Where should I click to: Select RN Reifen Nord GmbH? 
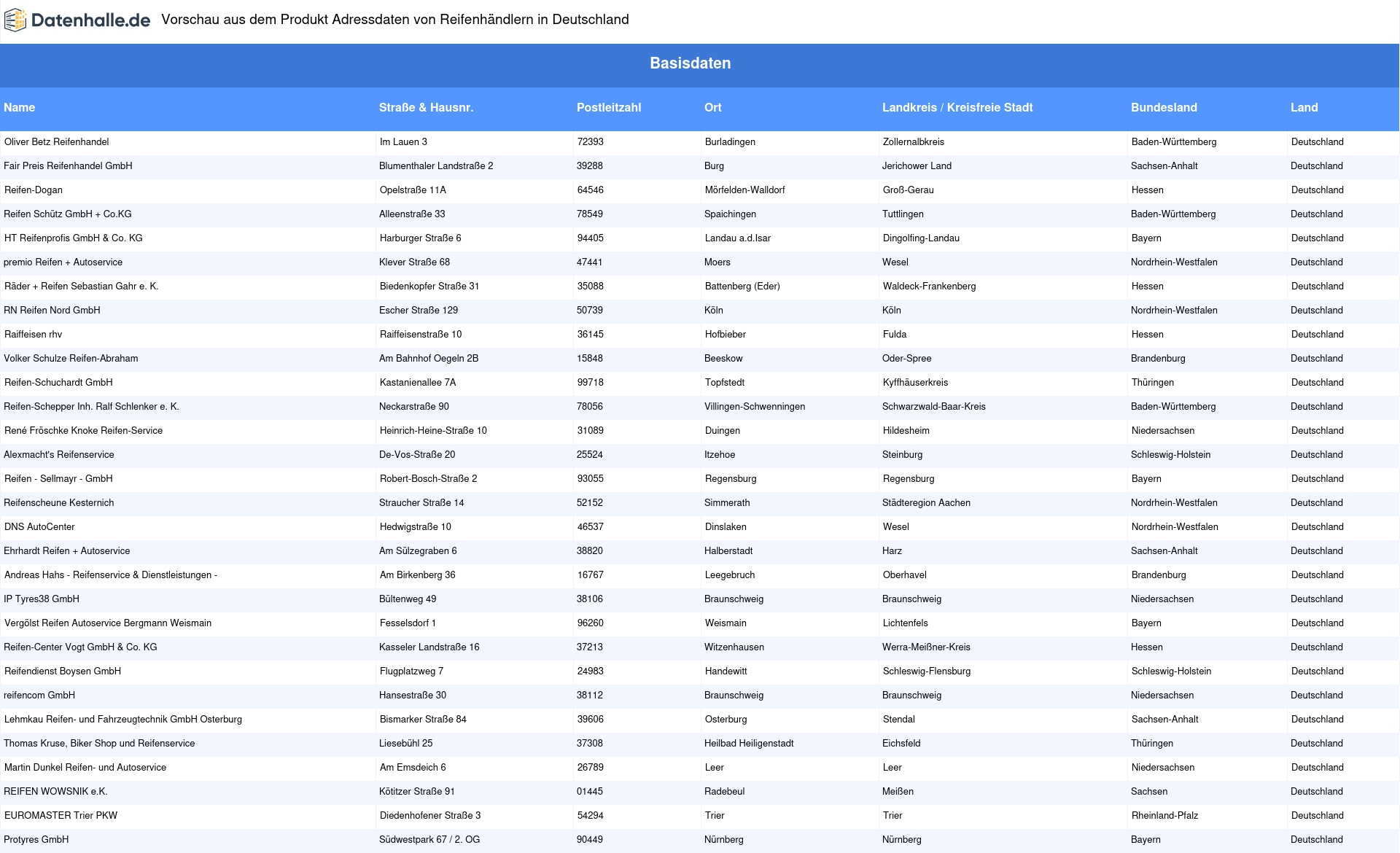point(52,310)
